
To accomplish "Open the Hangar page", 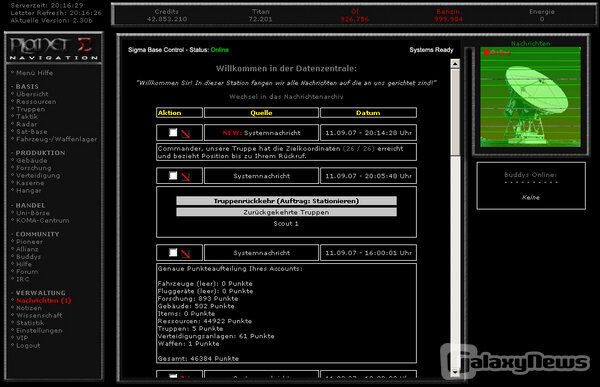I will pyautogui.click(x=28, y=190).
